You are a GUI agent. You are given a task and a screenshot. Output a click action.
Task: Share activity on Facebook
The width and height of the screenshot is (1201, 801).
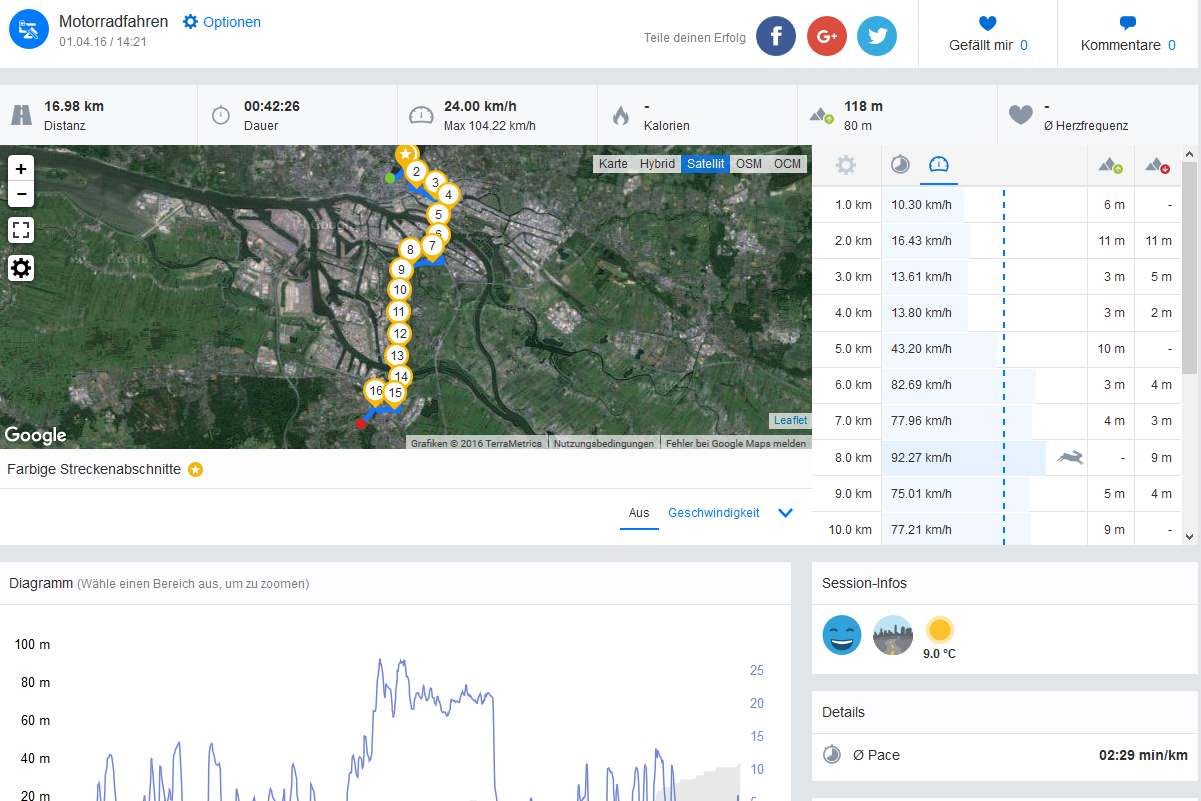point(776,36)
